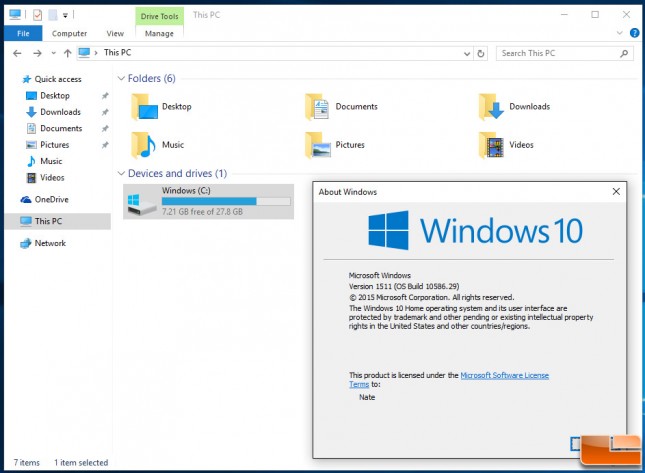Switch to the View ribbon tab
This screenshot has width=645, height=473.
click(x=115, y=33)
